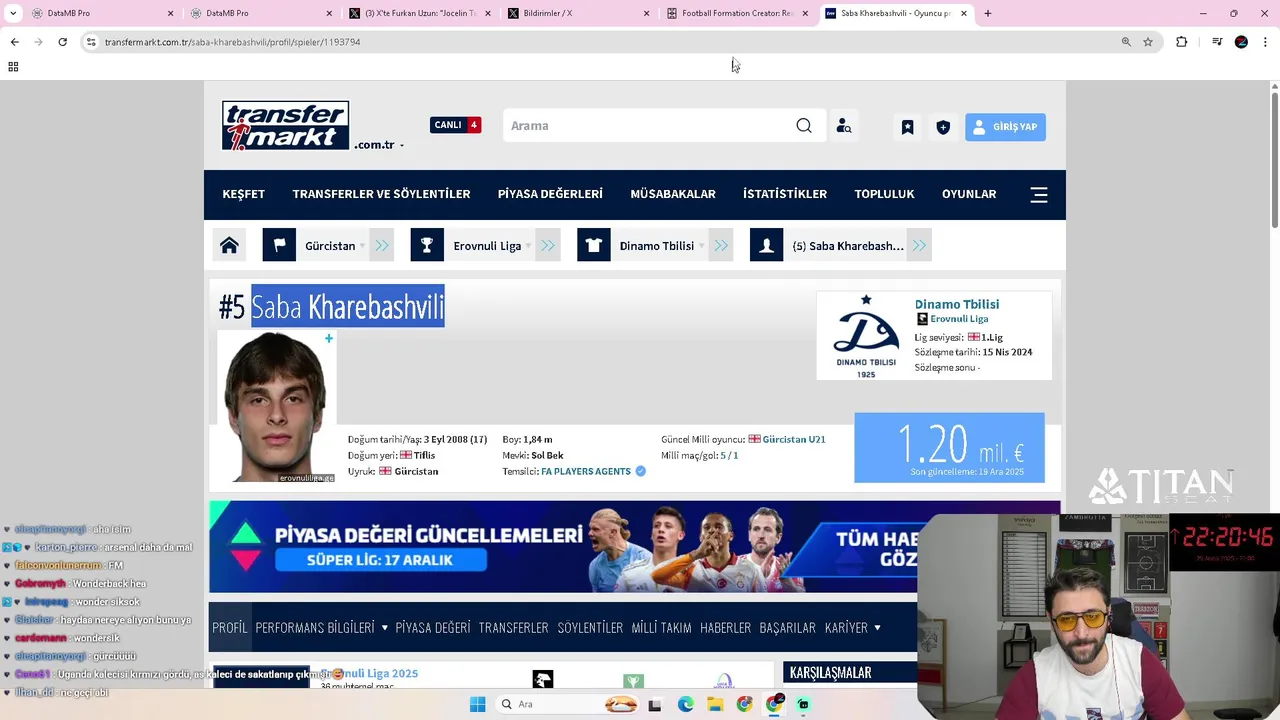
Task: Switch to PİYASA DEĞERİ tab
Action: pos(433,628)
